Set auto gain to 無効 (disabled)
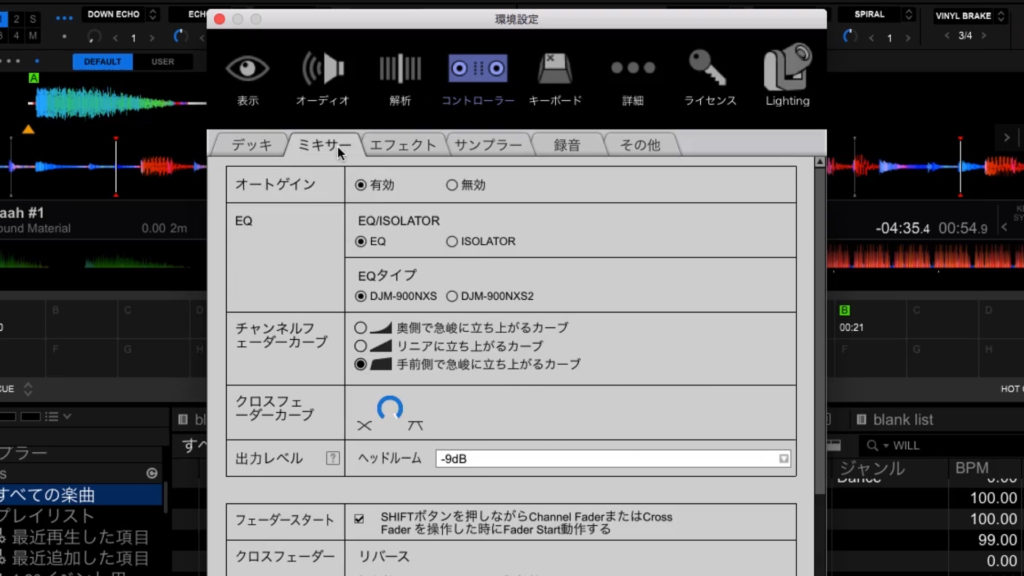 452,185
